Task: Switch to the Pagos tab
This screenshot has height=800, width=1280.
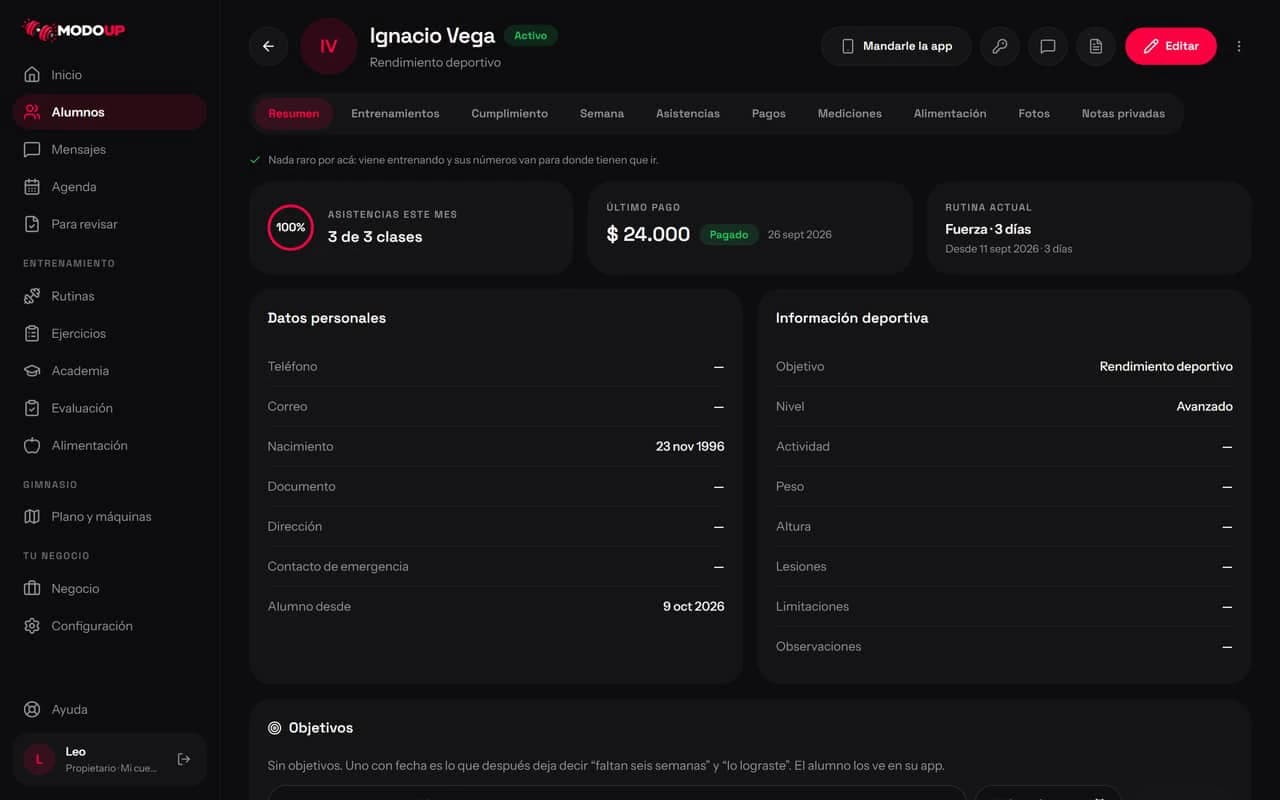Action: tap(768, 113)
